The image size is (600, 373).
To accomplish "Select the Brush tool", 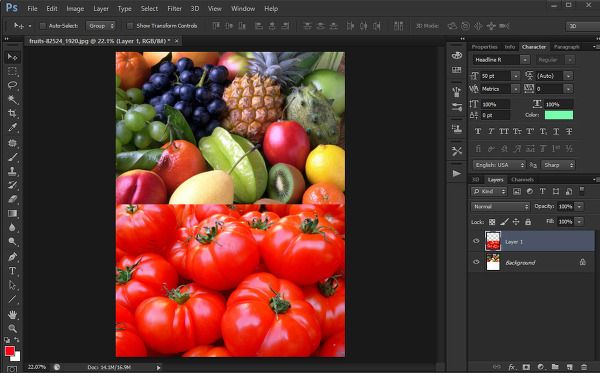I will 12,157.
